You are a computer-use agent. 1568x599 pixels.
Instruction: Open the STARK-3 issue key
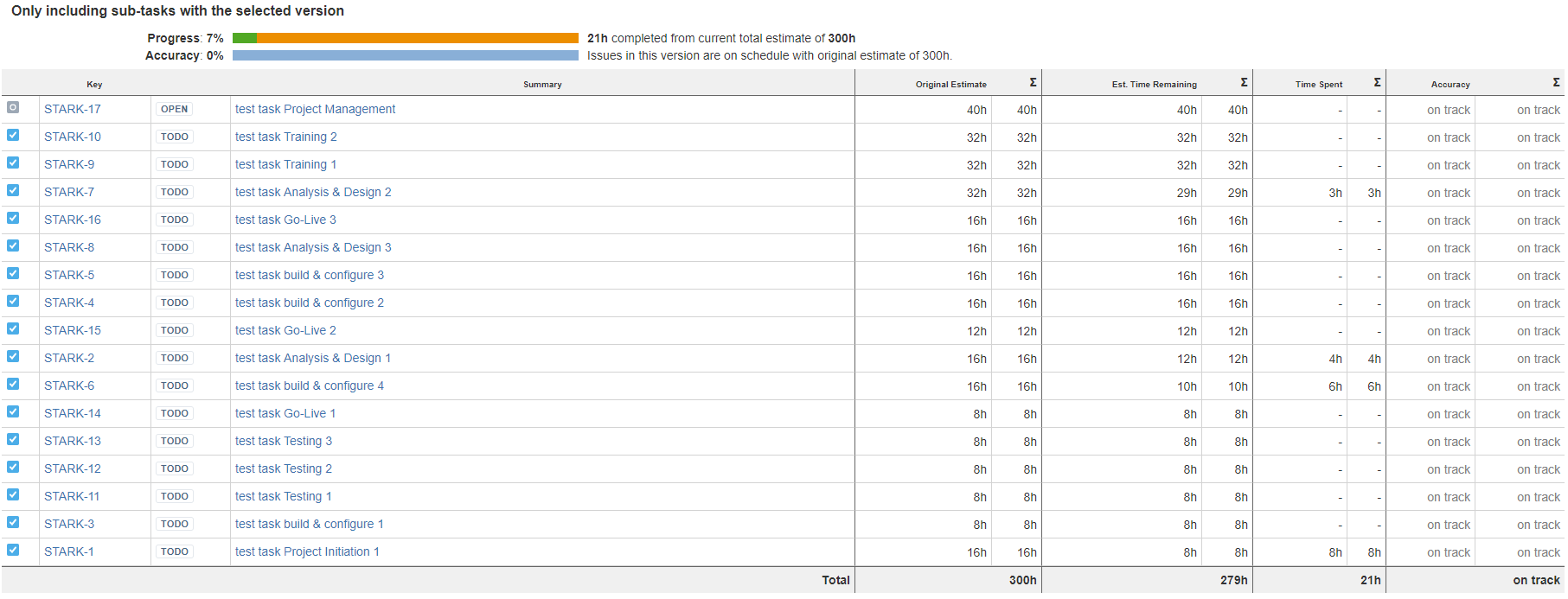69,524
